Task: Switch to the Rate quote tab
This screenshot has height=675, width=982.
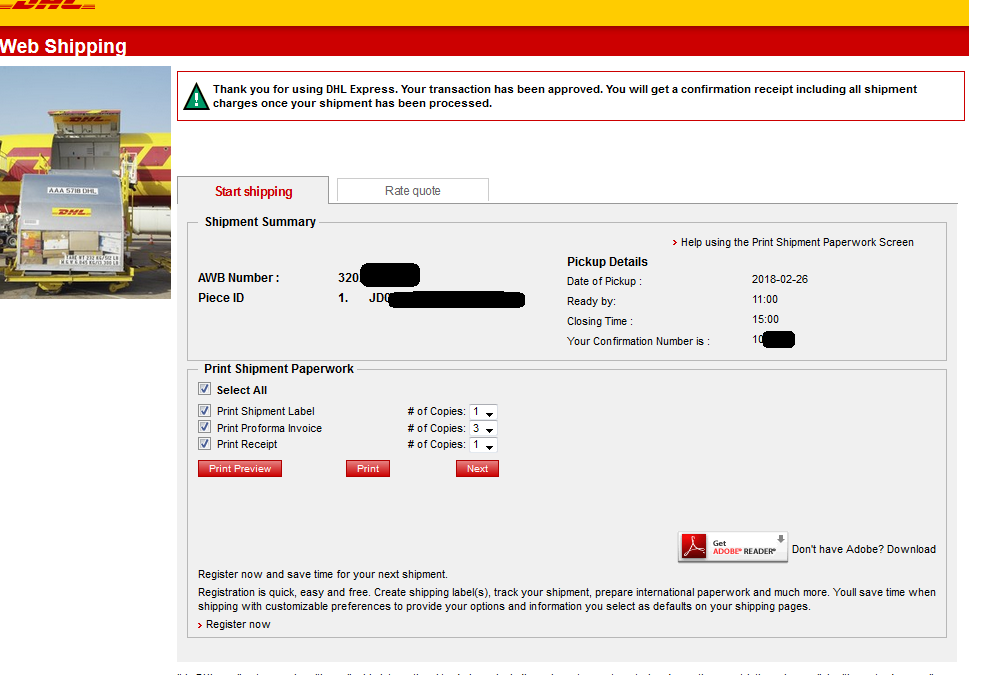Action: tap(412, 190)
